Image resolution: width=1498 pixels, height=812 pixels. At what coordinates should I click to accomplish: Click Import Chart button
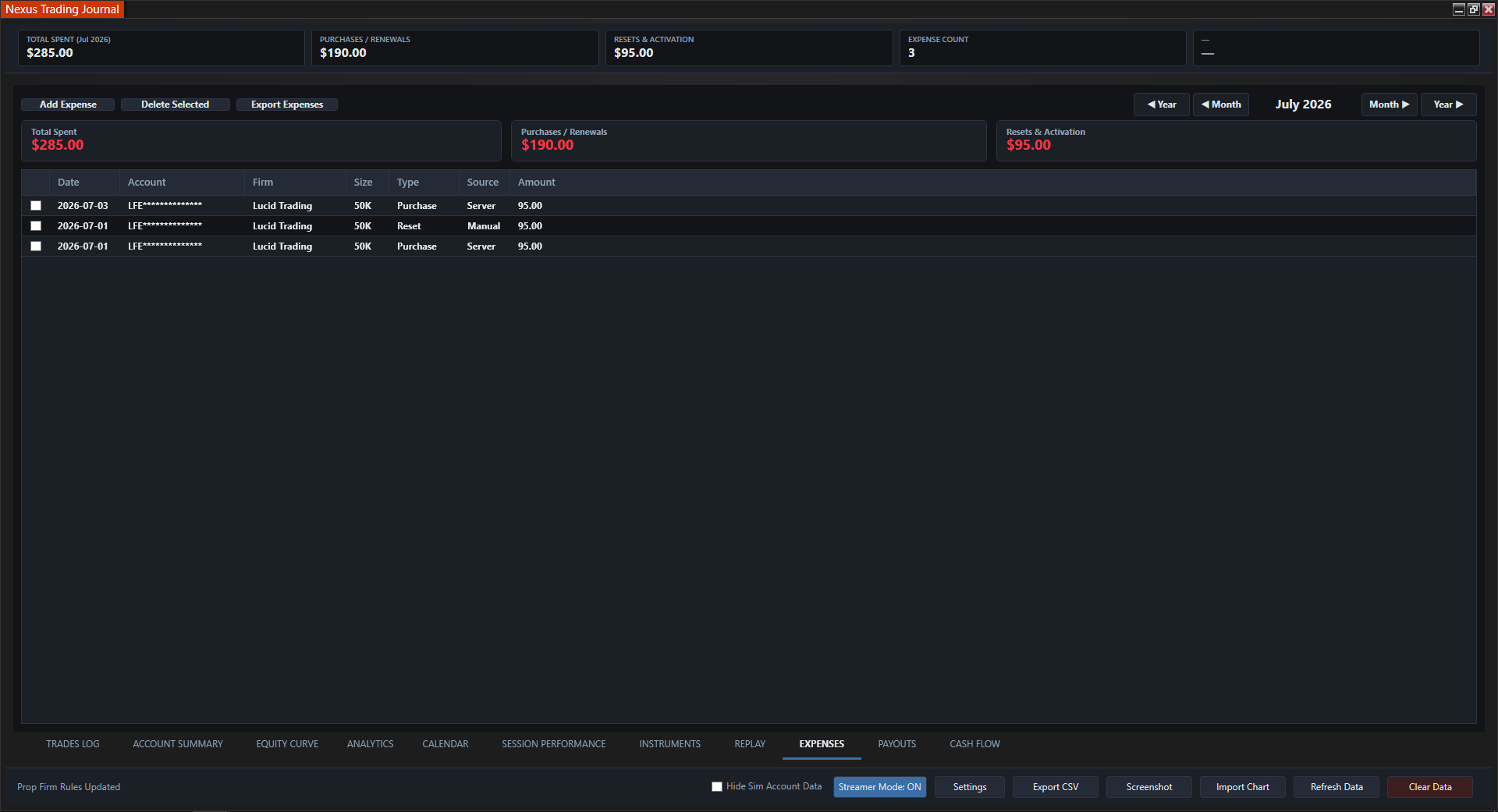[1243, 787]
